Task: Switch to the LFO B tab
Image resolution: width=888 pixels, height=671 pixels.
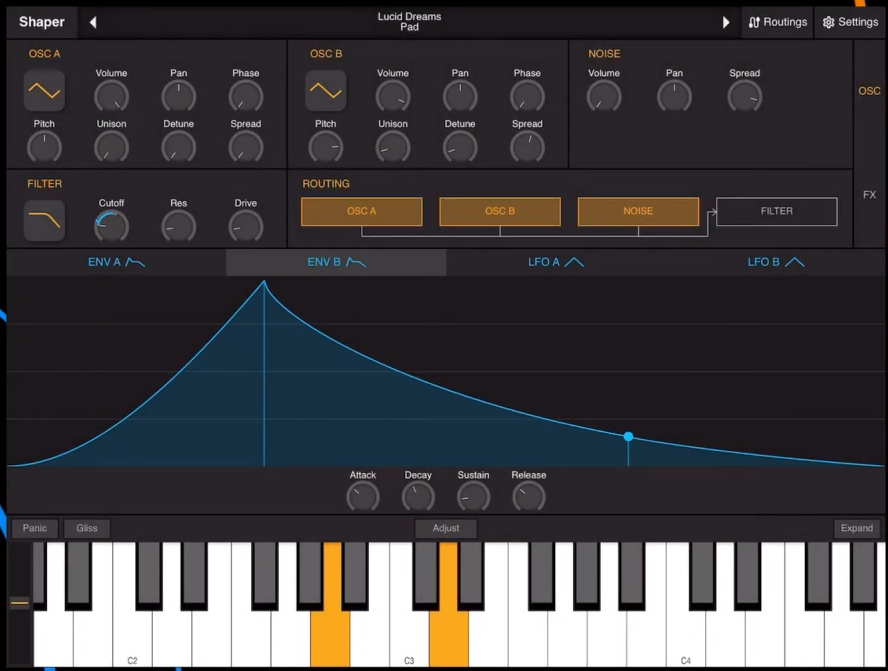Action: pos(775,262)
